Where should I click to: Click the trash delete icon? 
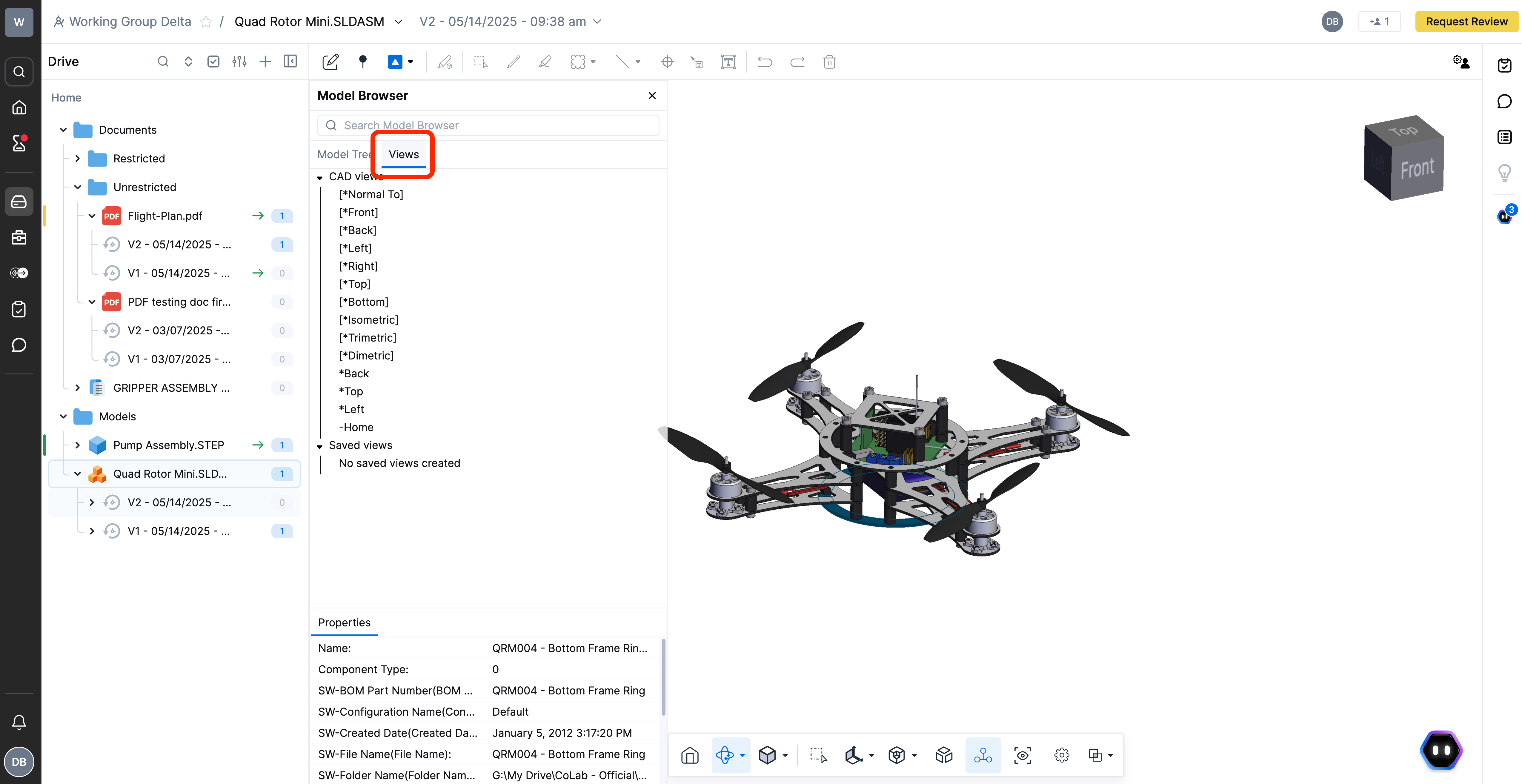[830, 62]
